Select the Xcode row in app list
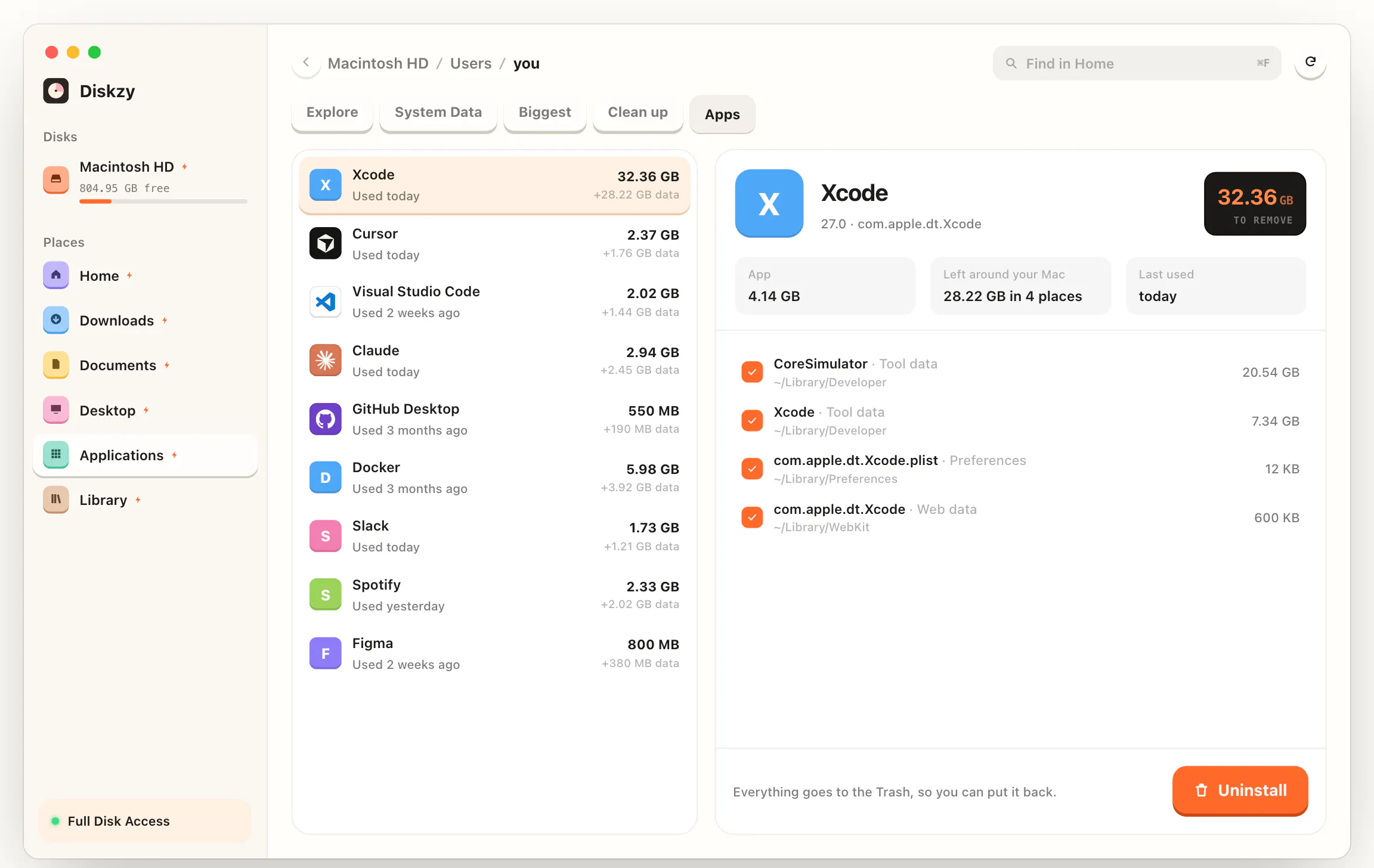 point(494,185)
